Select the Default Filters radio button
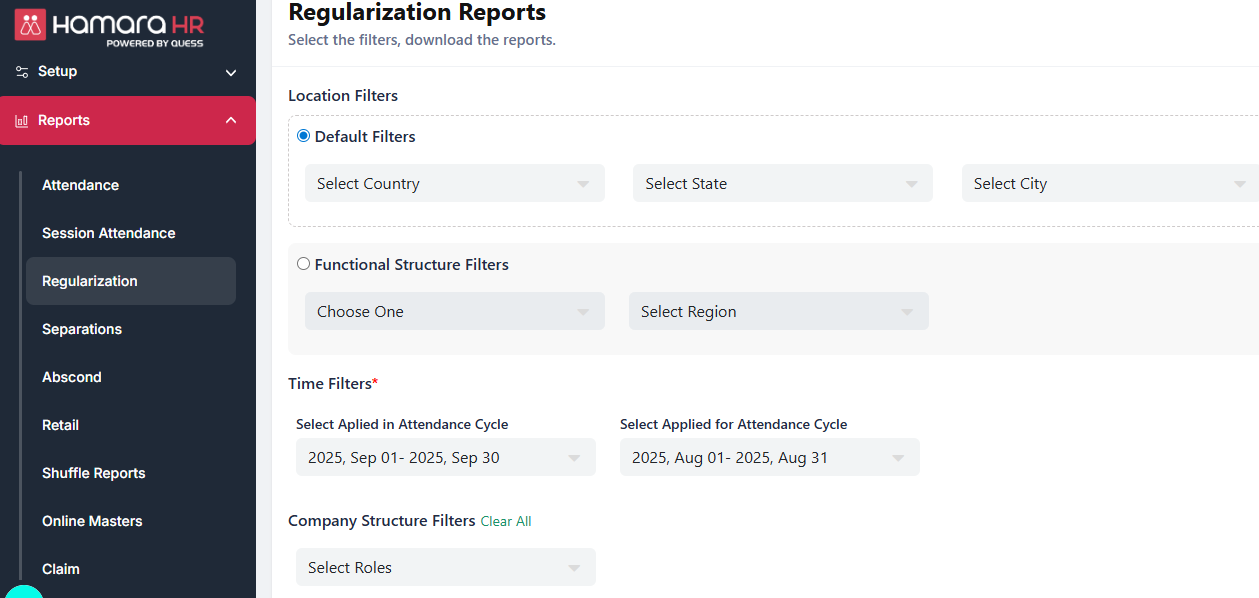Image resolution: width=1259 pixels, height=598 pixels. 304,136
